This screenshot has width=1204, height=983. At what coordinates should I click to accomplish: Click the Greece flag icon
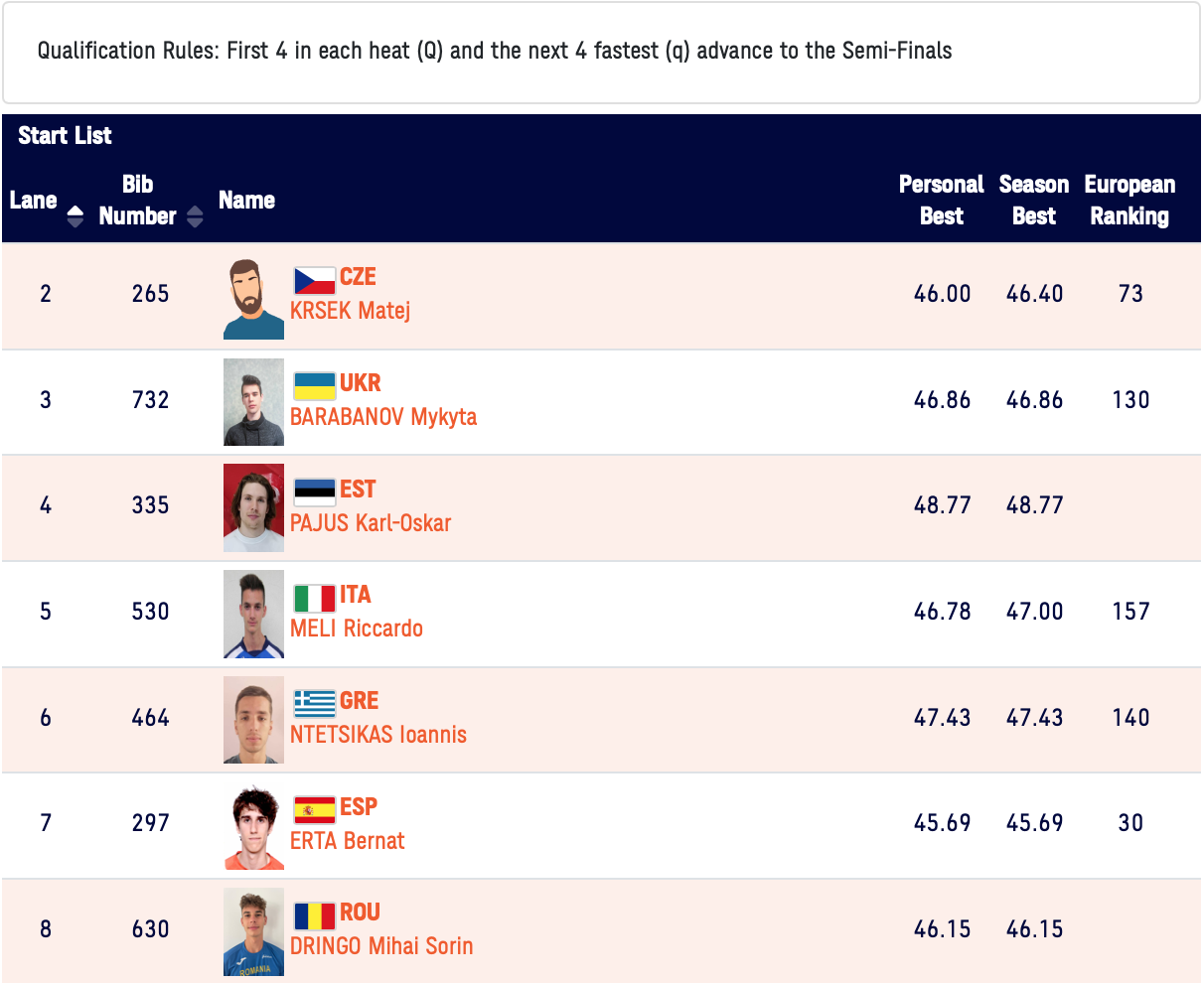(x=314, y=703)
